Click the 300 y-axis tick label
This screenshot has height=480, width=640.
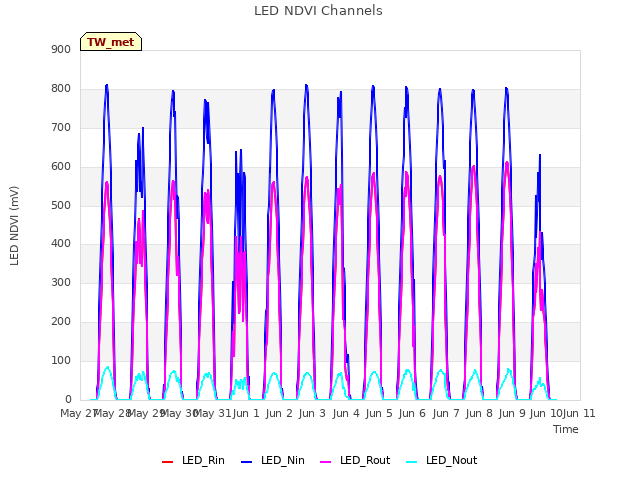(x=61, y=282)
